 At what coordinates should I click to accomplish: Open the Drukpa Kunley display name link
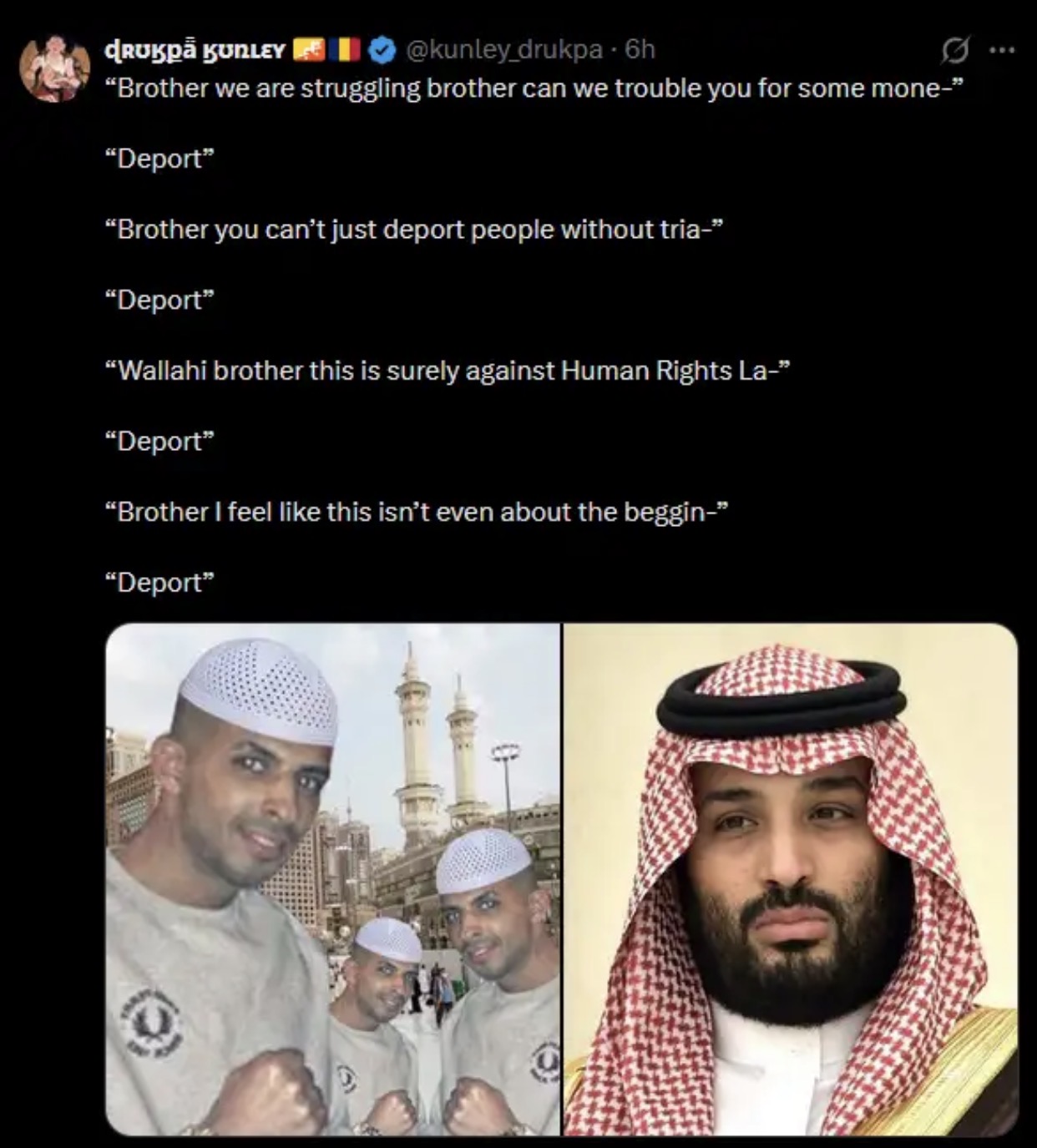tap(195, 51)
